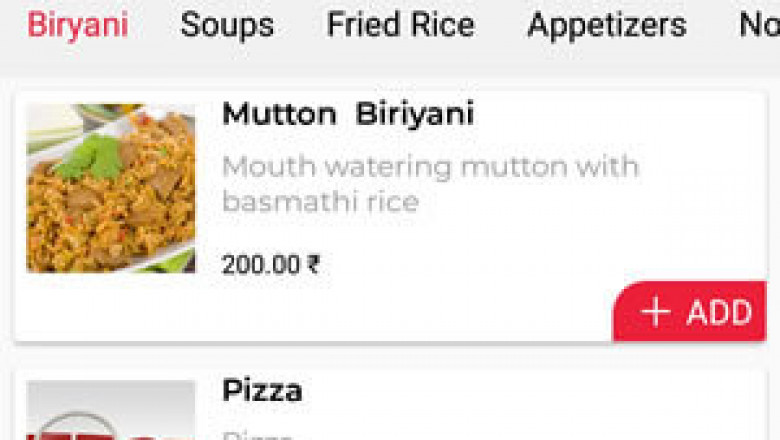Screen dimensions: 780x440
Task: Go to the Appetizers tab
Action: [x=606, y=25]
